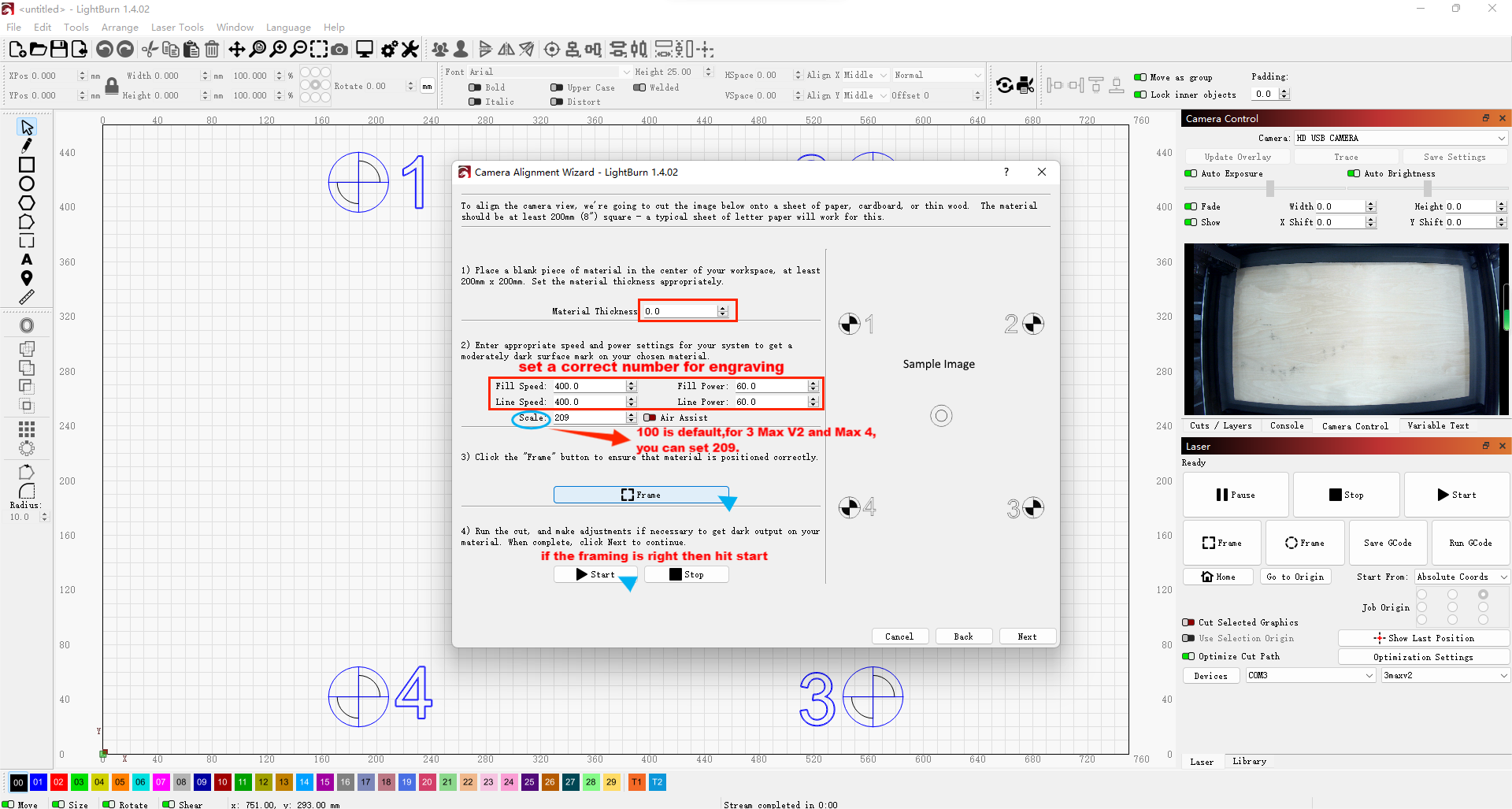Select red layer 02 color swatch

click(x=58, y=782)
